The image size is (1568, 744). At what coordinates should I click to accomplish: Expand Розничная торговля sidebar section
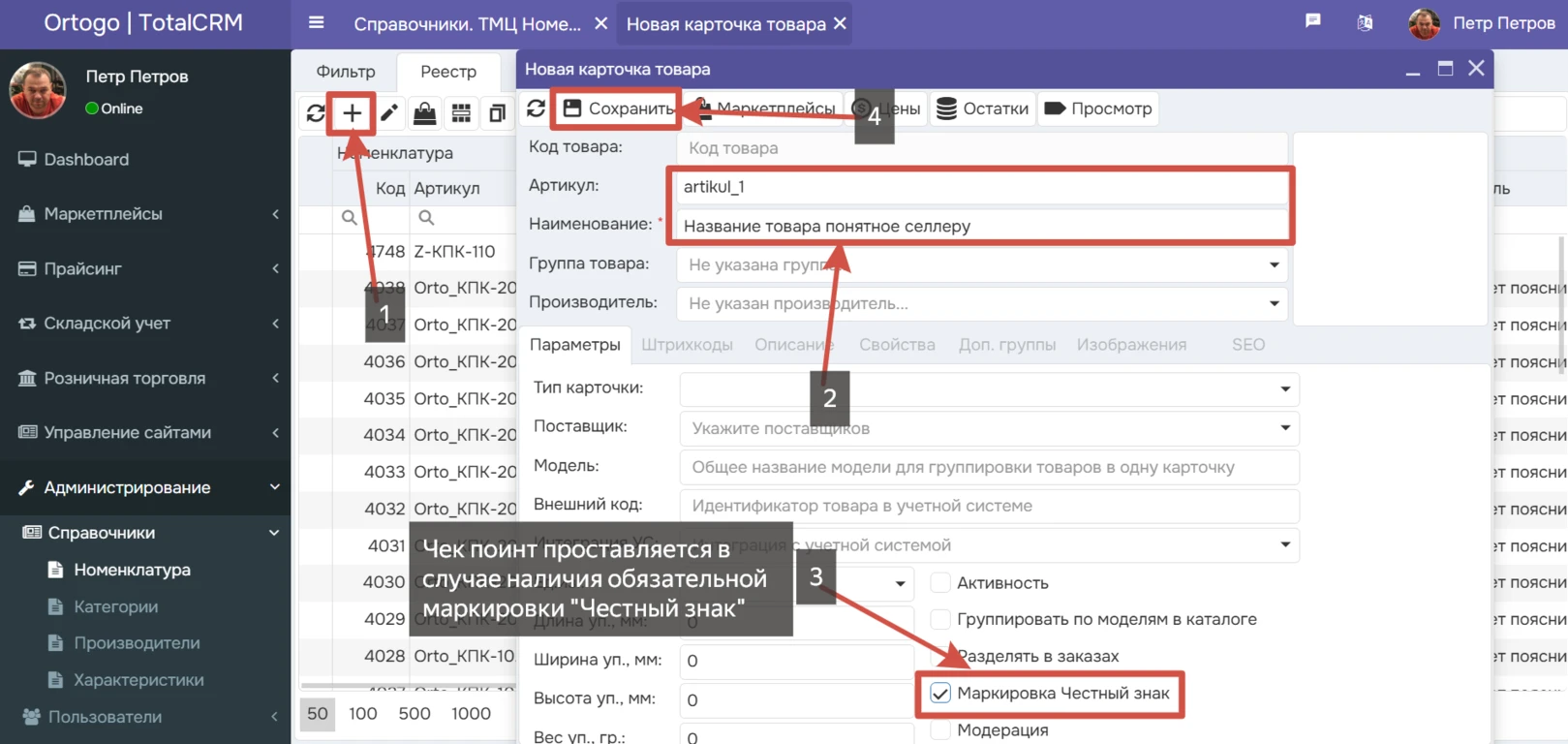(145, 378)
